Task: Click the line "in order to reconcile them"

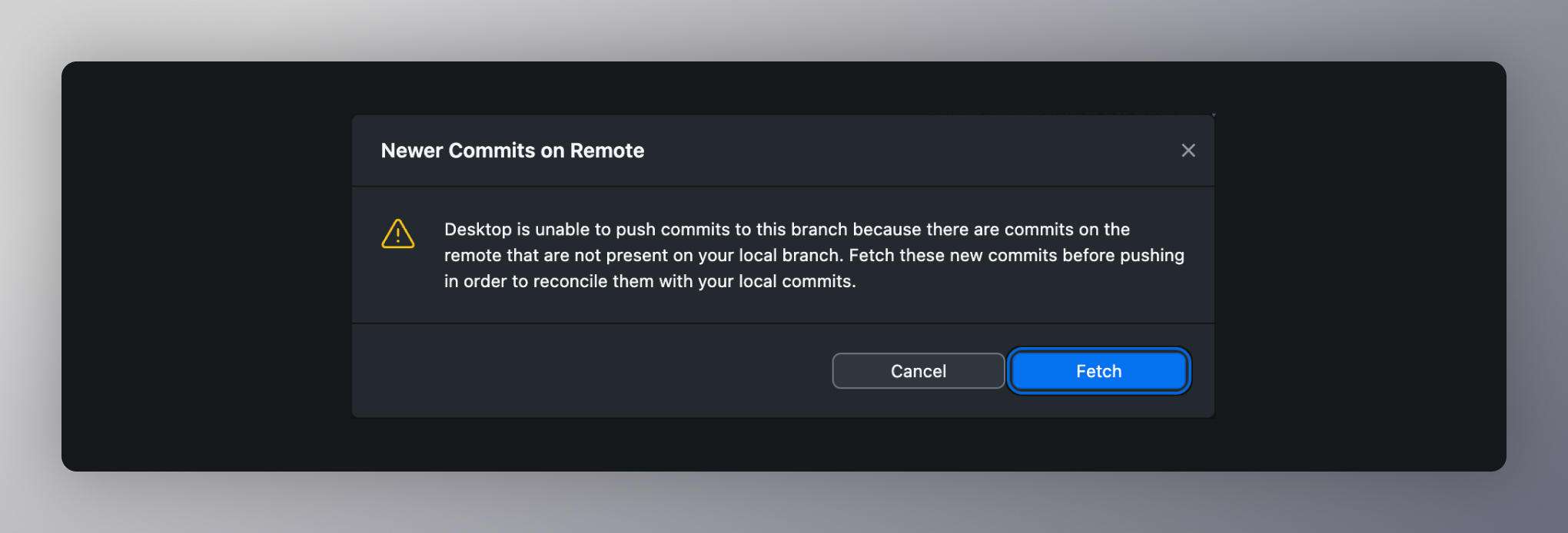Action: coord(650,282)
